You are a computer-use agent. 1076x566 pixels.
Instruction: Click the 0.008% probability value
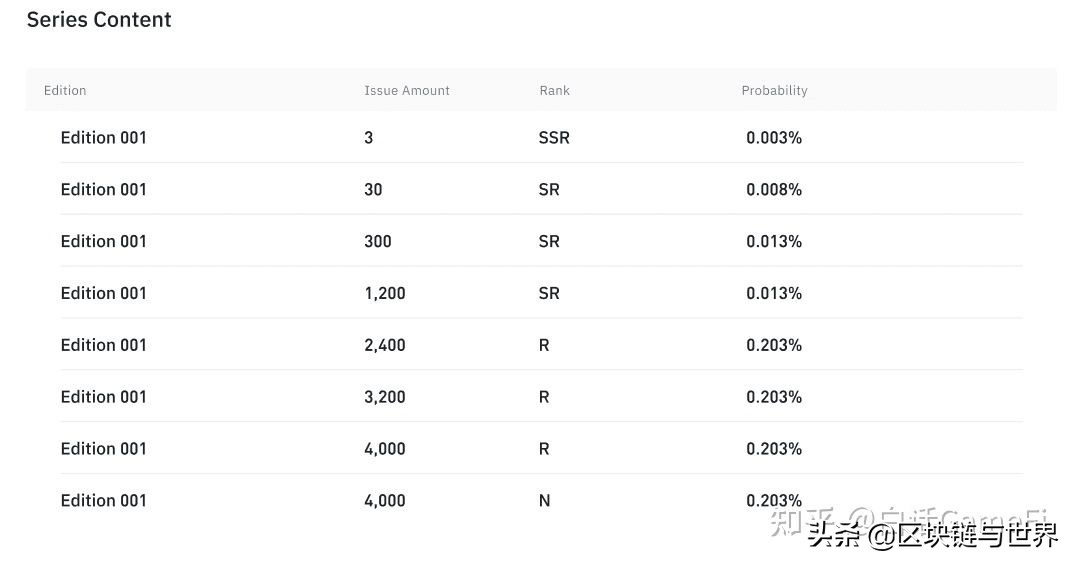(x=774, y=190)
